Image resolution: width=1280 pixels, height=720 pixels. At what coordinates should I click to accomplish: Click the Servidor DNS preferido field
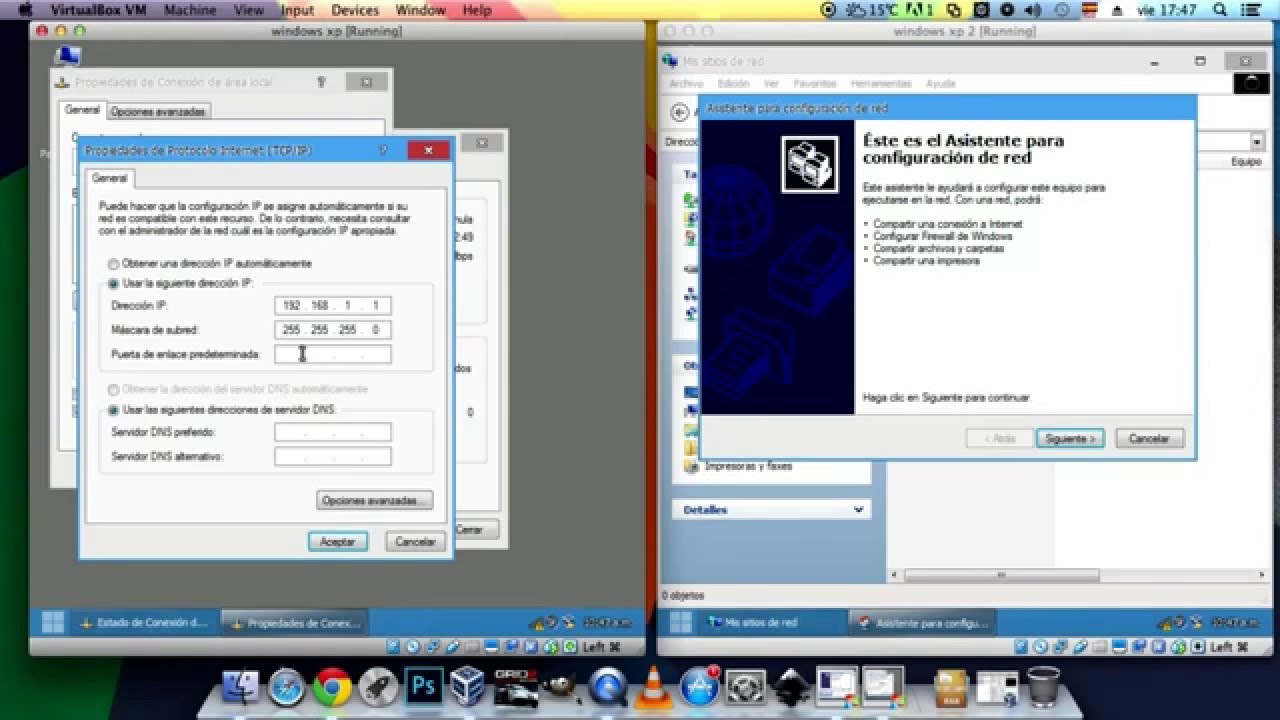coord(333,432)
